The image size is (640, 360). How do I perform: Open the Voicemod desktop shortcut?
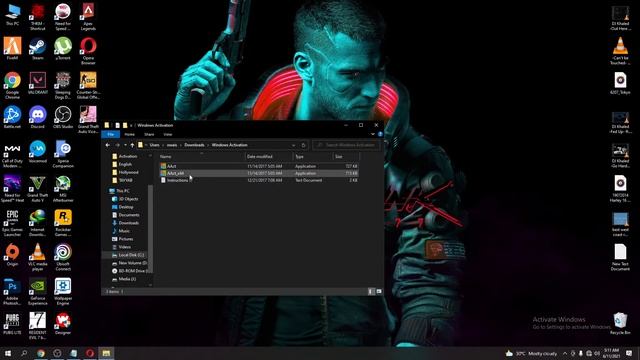pyautogui.click(x=38, y=152)
